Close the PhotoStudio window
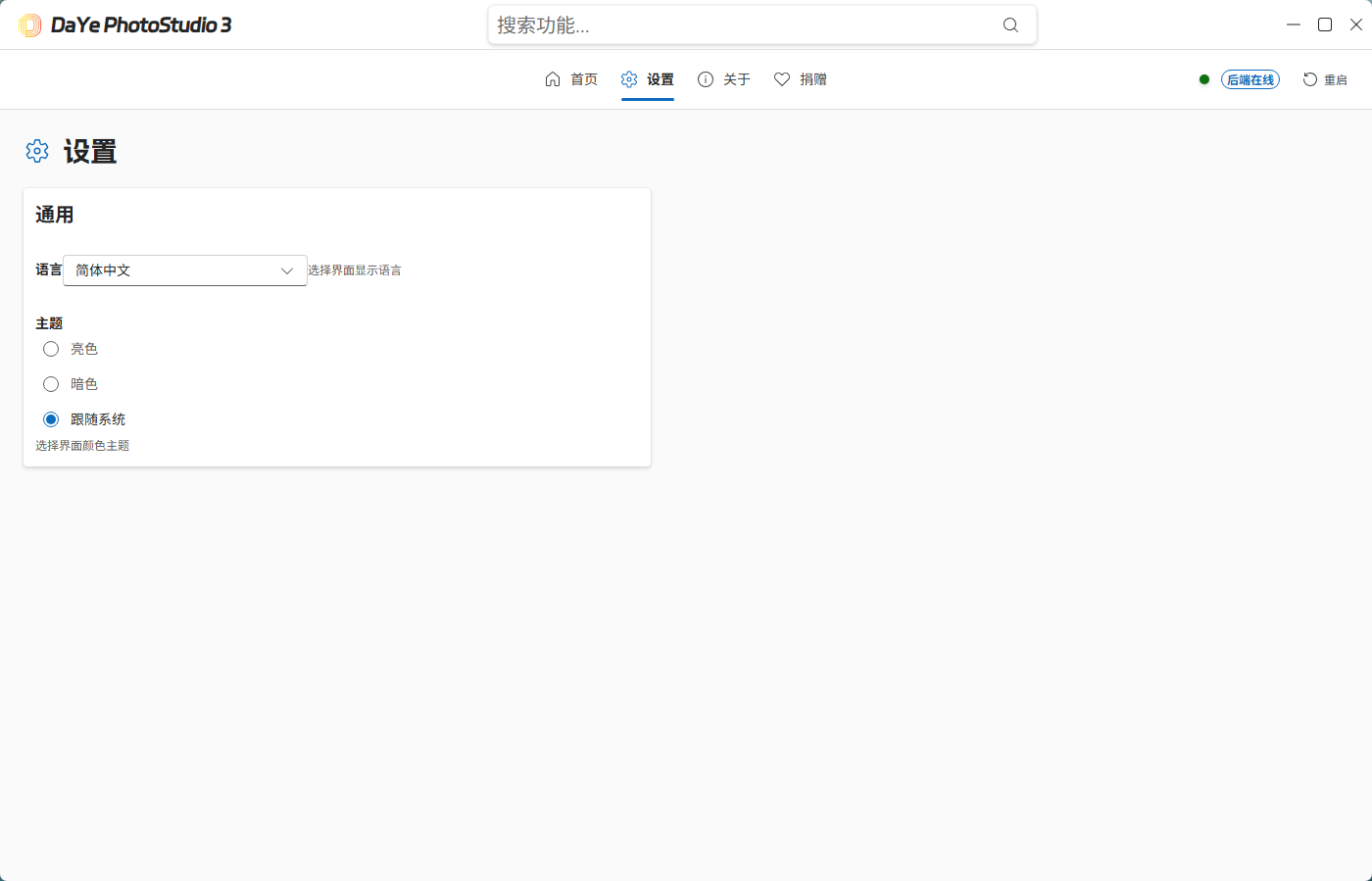The width and height of the screenshot is (1372, 881). coord(1356,24)
